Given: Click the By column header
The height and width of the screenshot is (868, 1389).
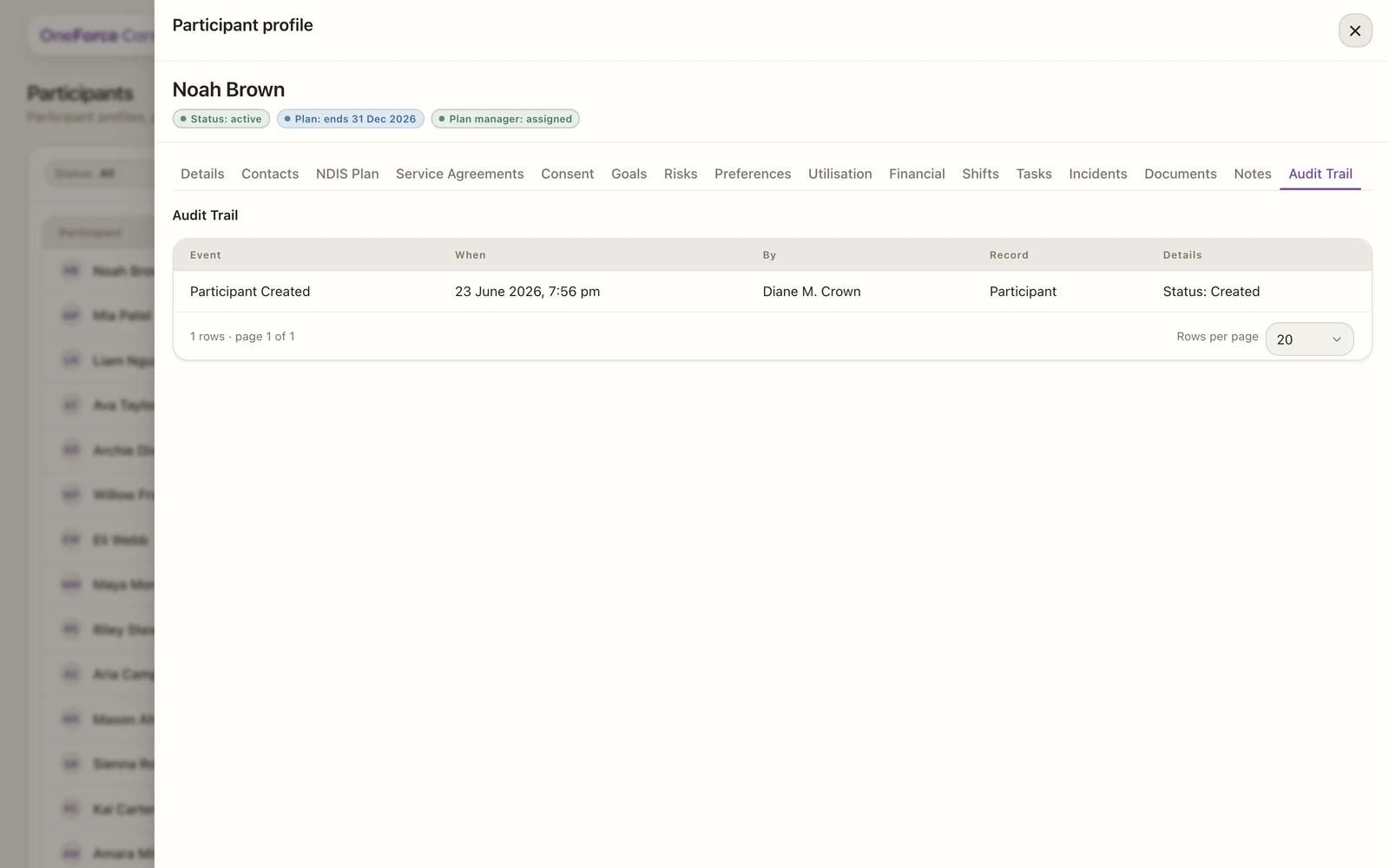Looking at the screenshot, I should pos(769,255).
